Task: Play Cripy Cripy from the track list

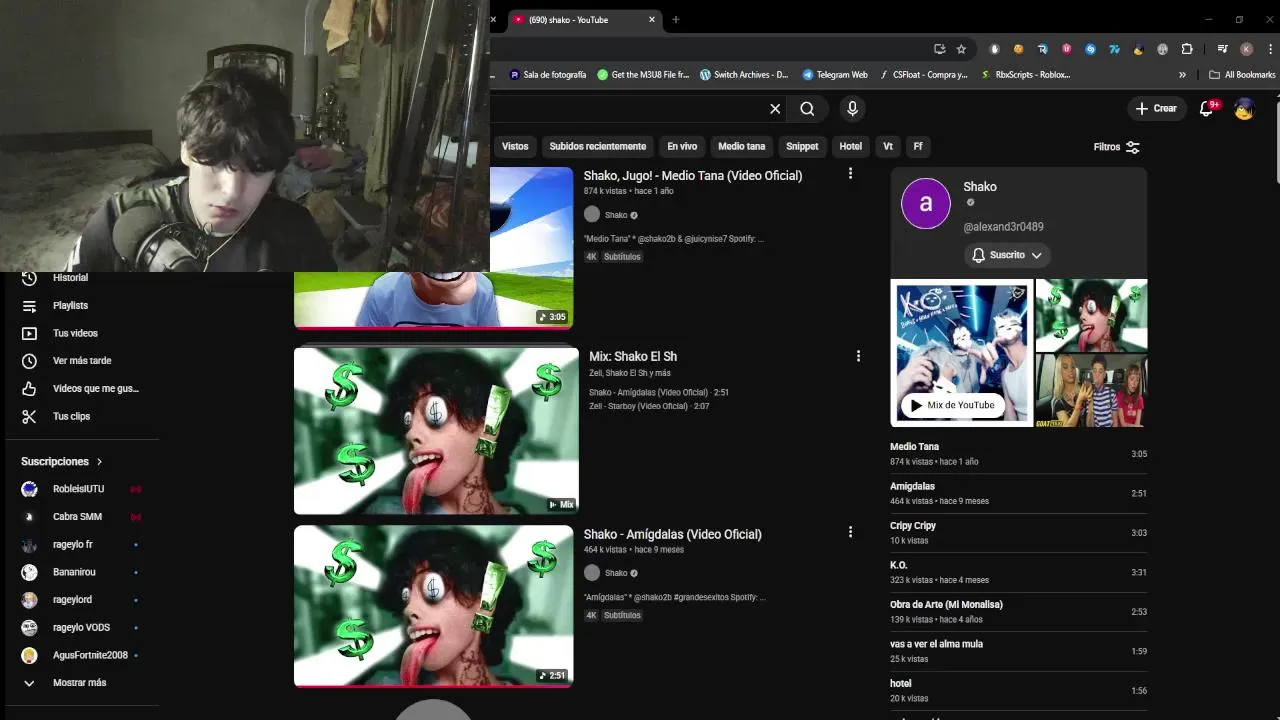Action: pyautogui.click(x=1018, y=533)
